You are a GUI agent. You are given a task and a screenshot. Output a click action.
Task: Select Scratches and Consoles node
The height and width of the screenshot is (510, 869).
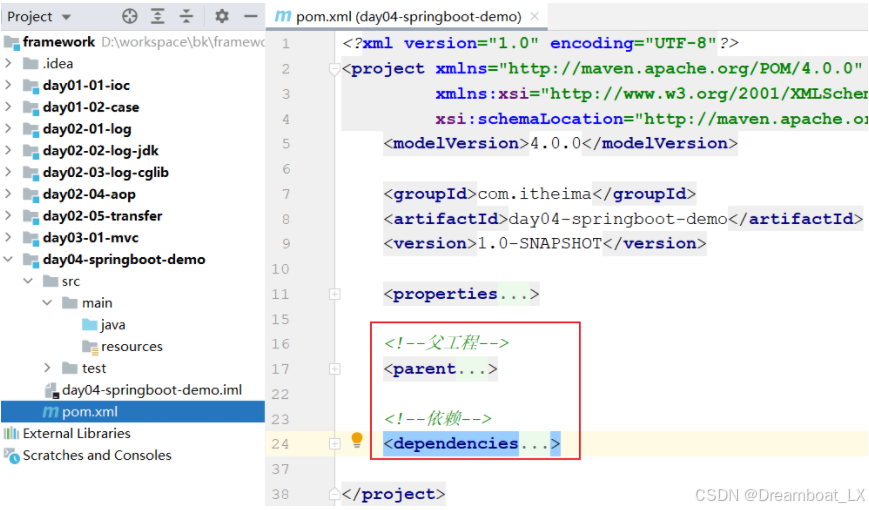point(97,455)
